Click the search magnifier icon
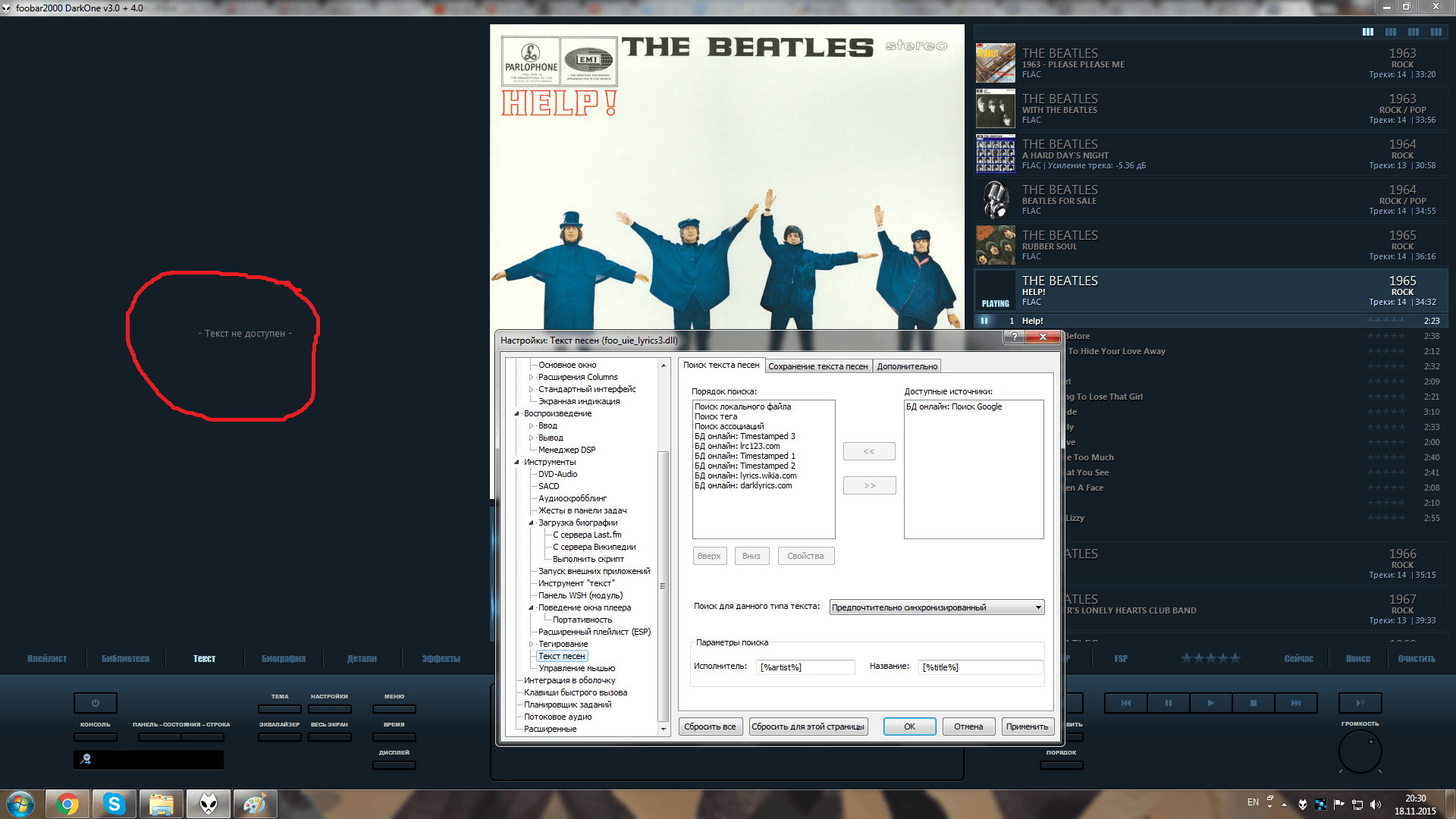This screenshot has height=819, width=1456. click(x=86, y=759)
